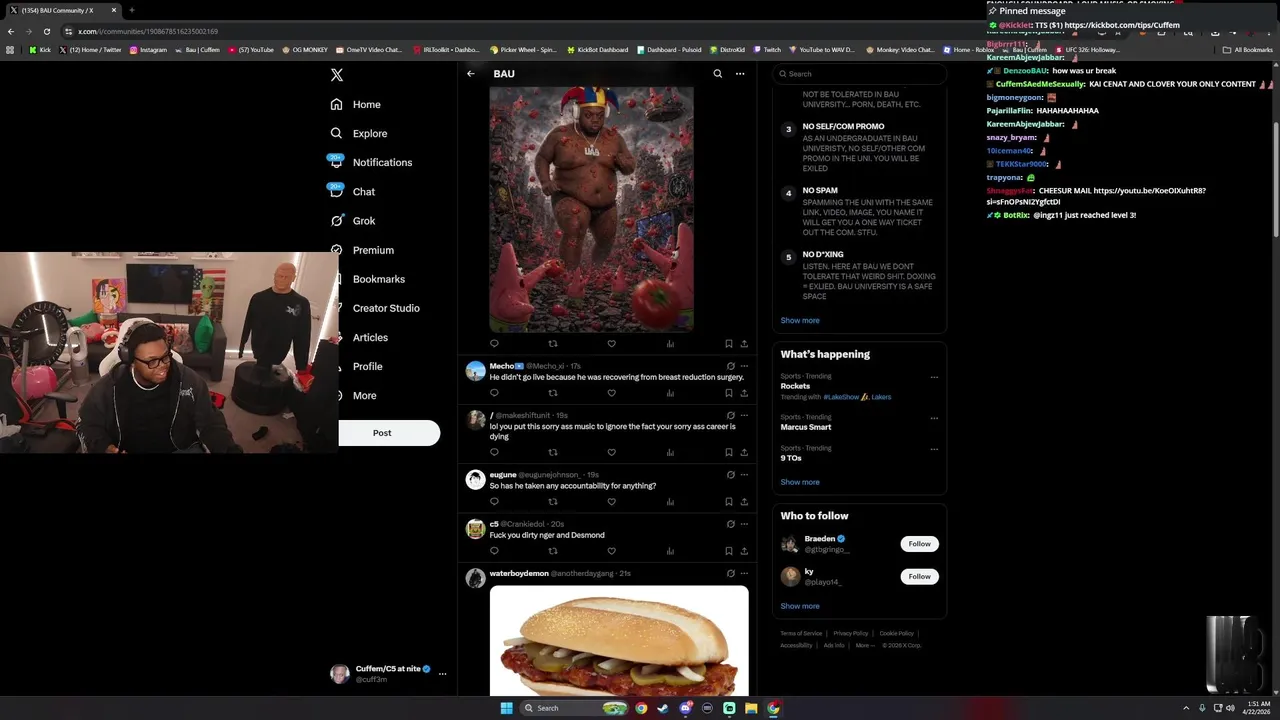Click the community search magnifier icon
Image resolution: width=1280 pixels, height=720 pixels.
(x=717, y=74)
